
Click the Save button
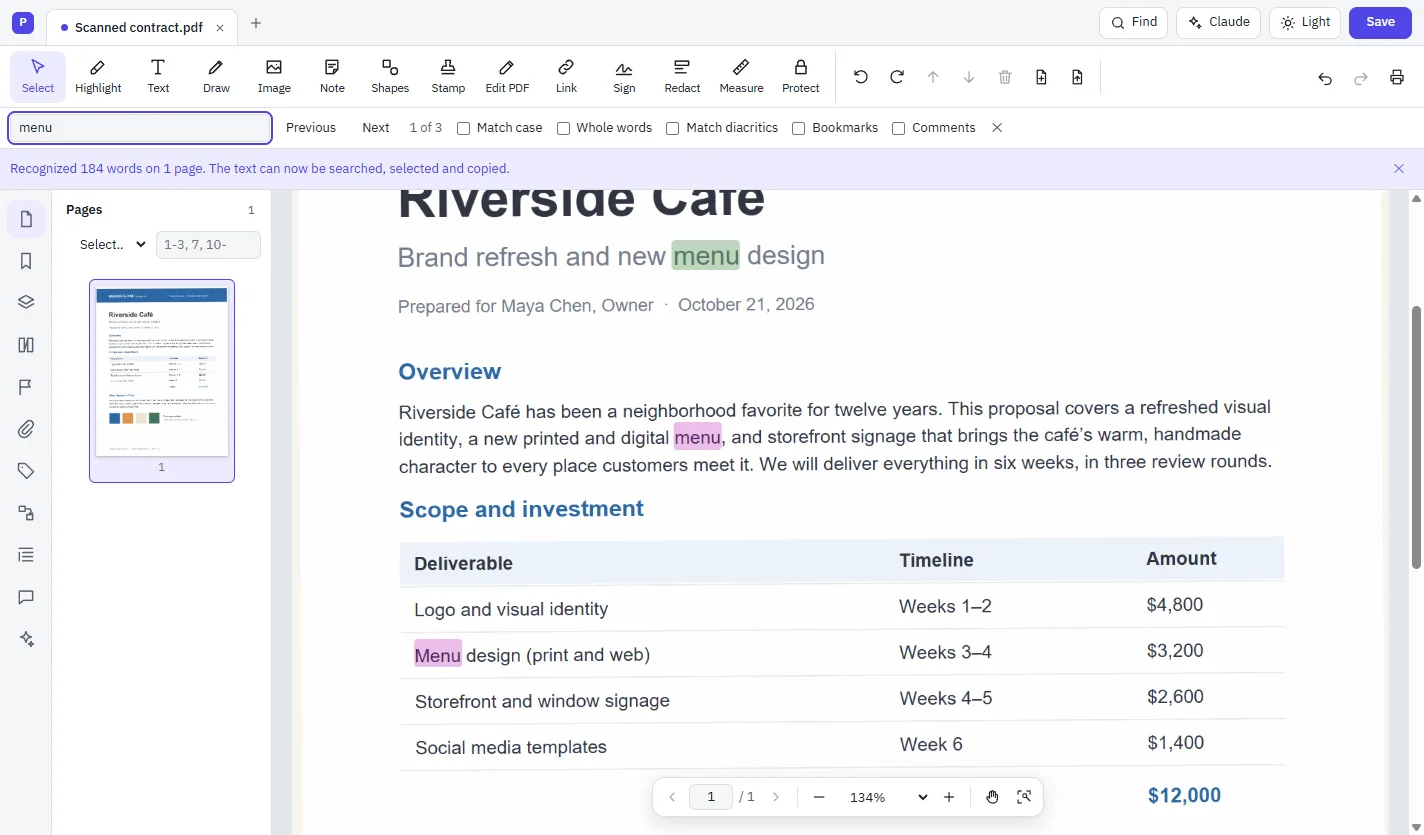pos(1380,22)
